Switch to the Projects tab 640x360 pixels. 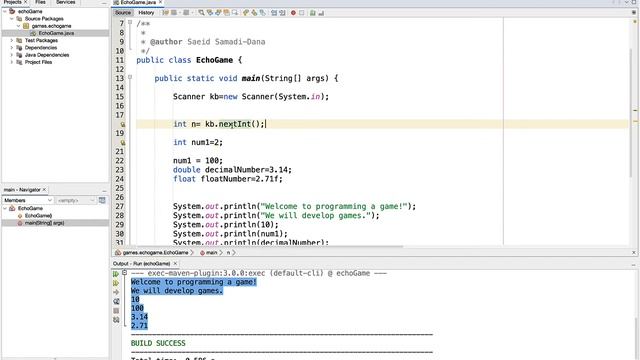12,2
